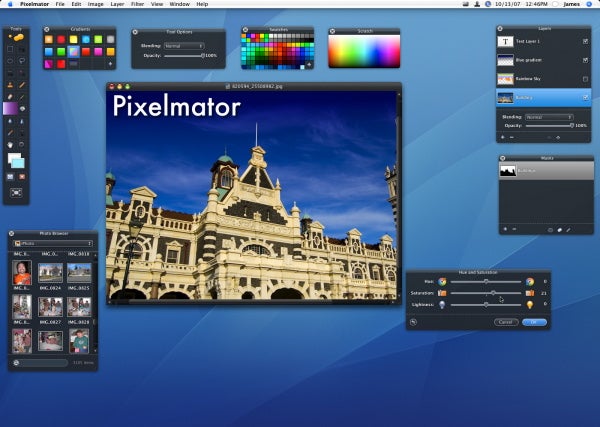Click Opacity slider in Tool Options

184,56
